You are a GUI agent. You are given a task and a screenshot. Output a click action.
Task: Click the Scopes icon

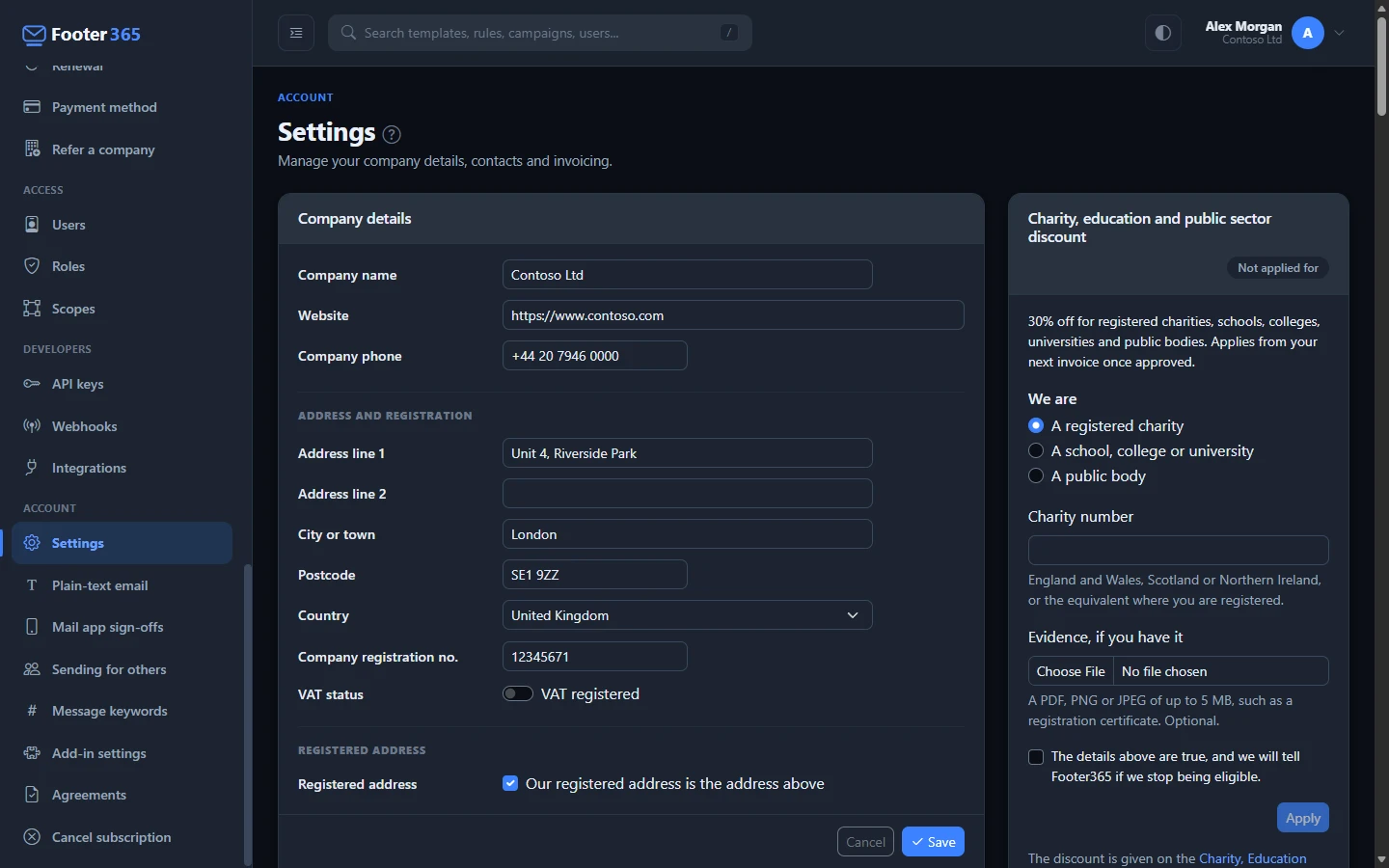pyautogui.click(x=32, y=309)
